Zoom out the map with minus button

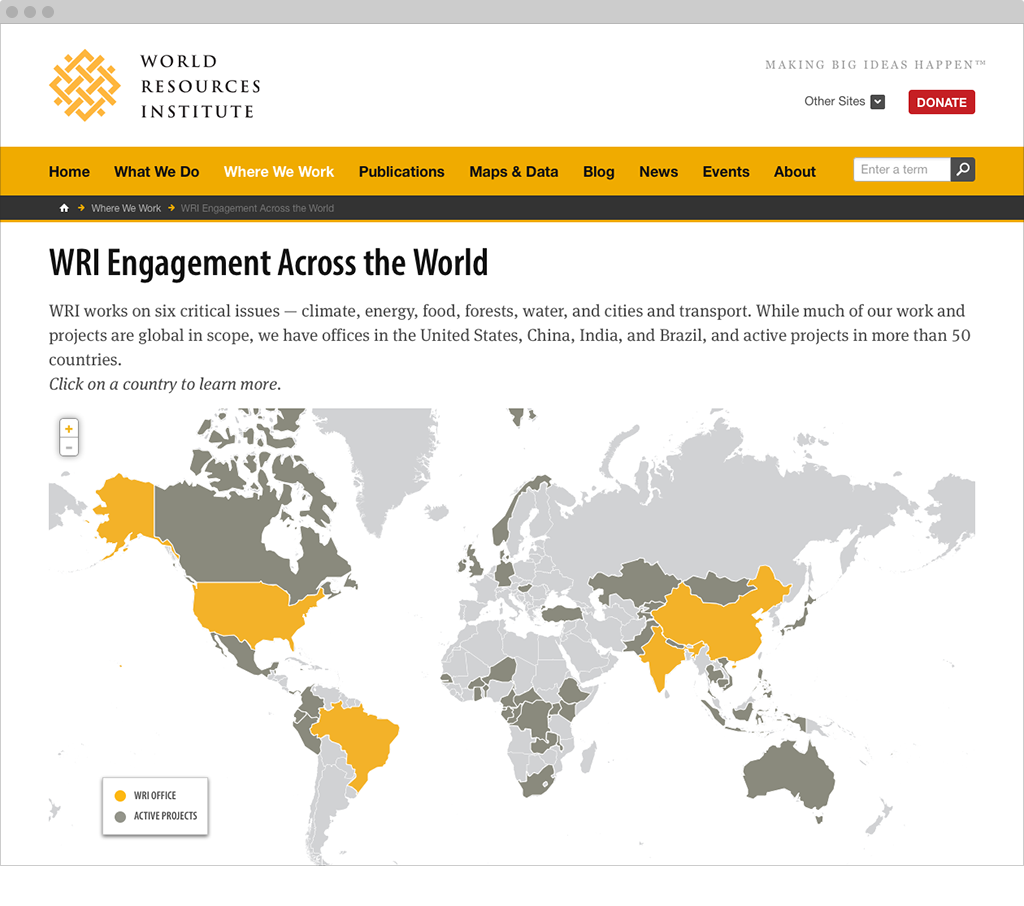(69, 447)
